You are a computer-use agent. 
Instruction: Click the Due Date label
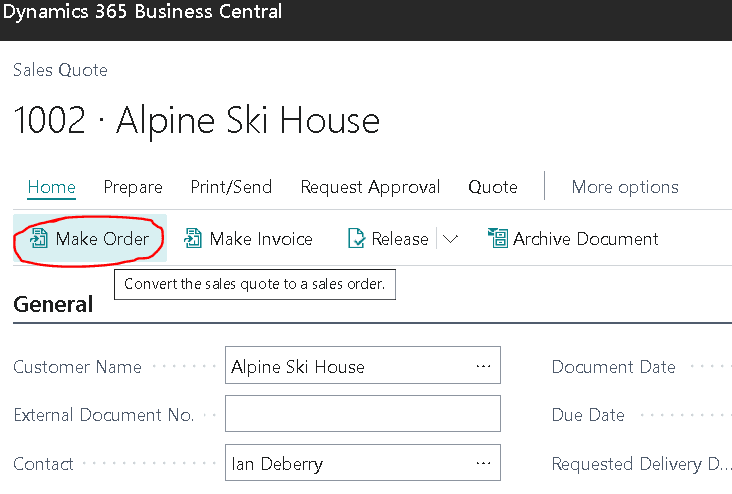pyautogui.click(x=588, y=415)
